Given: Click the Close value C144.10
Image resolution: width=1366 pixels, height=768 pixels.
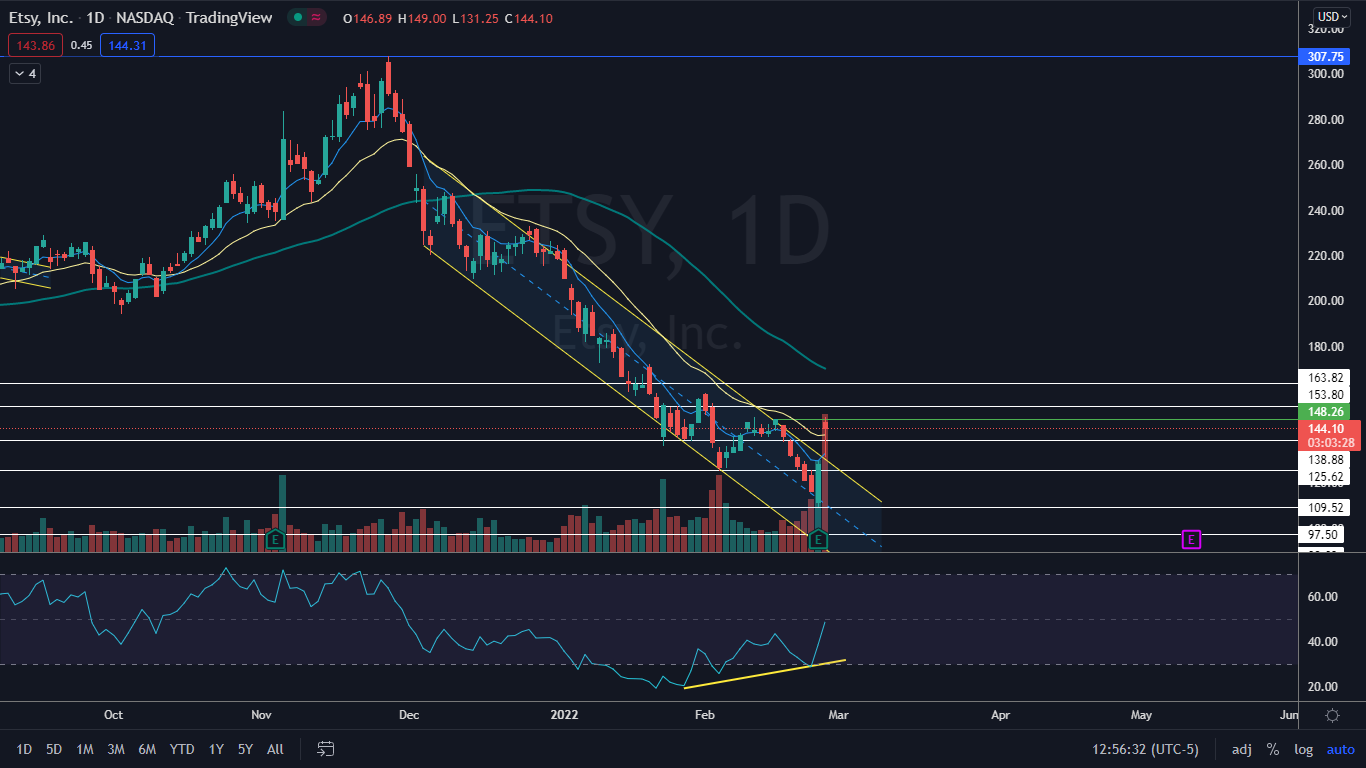Looking at the screenshot, I should [x=528, y=18].
